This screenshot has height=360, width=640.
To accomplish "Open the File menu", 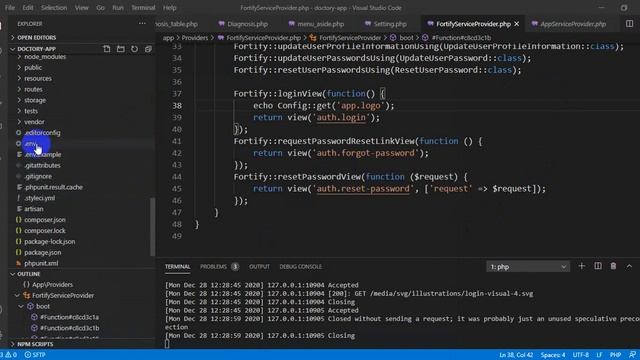I will (x=10, y=8).
